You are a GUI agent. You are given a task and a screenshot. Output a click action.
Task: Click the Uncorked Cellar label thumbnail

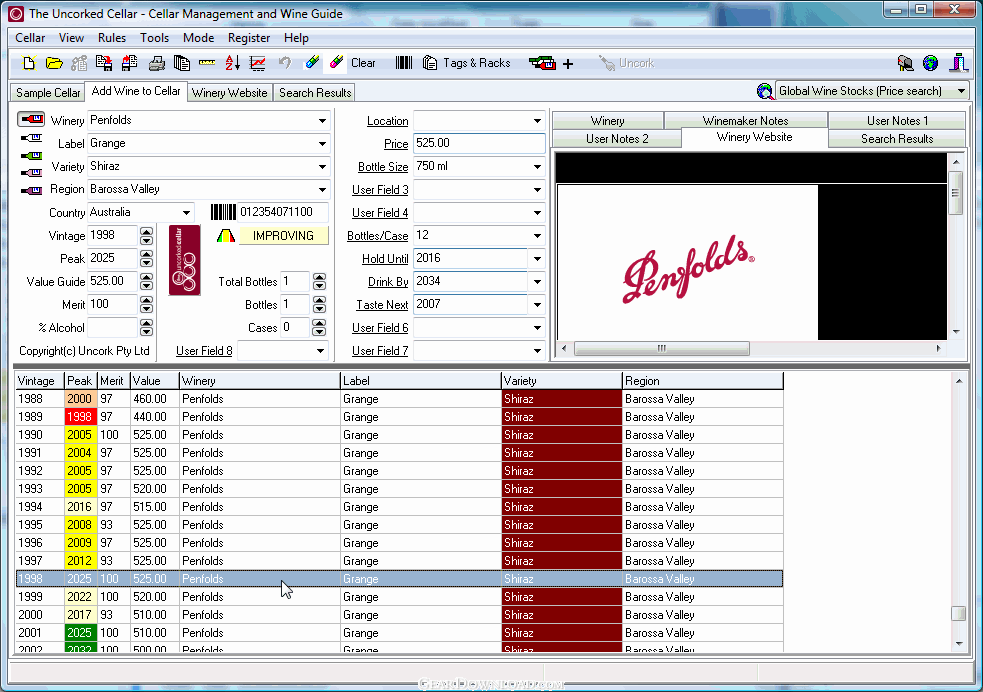(184, 260)
